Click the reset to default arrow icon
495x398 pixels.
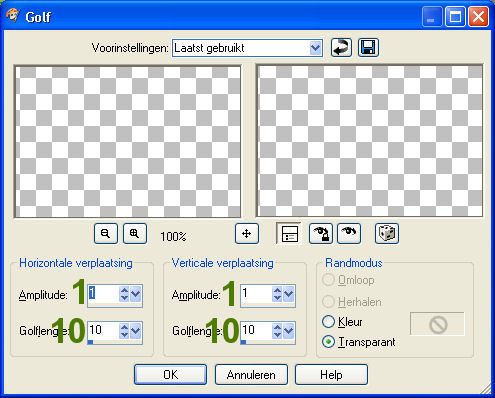pyautogui.click(x=341, y=47)
